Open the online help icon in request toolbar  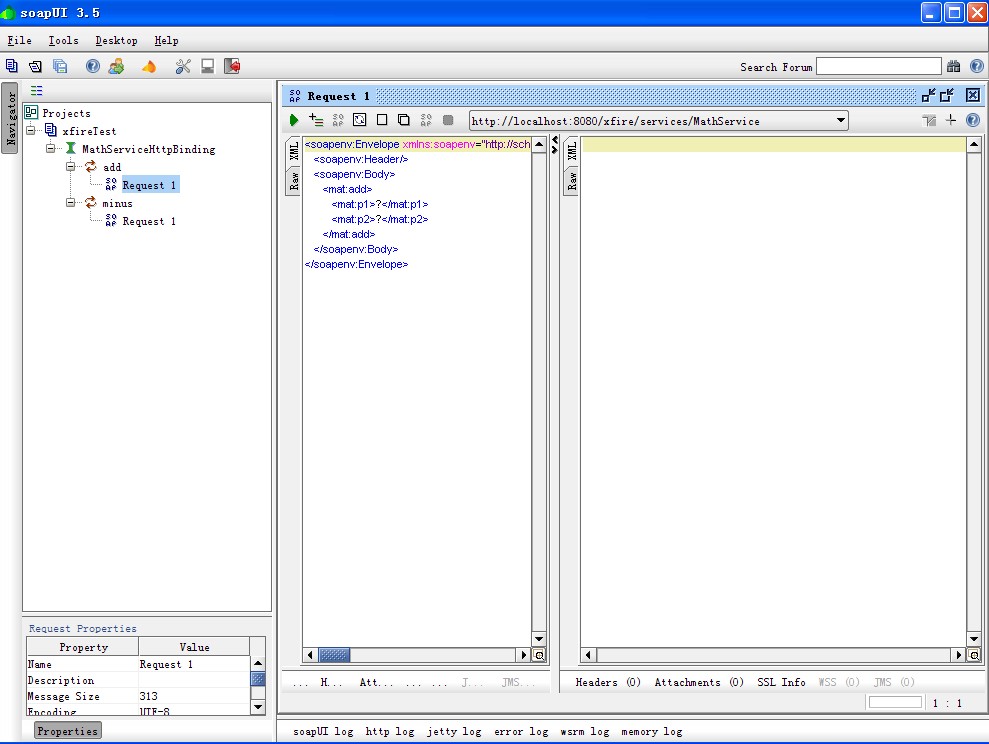click(x=972, y=121)
